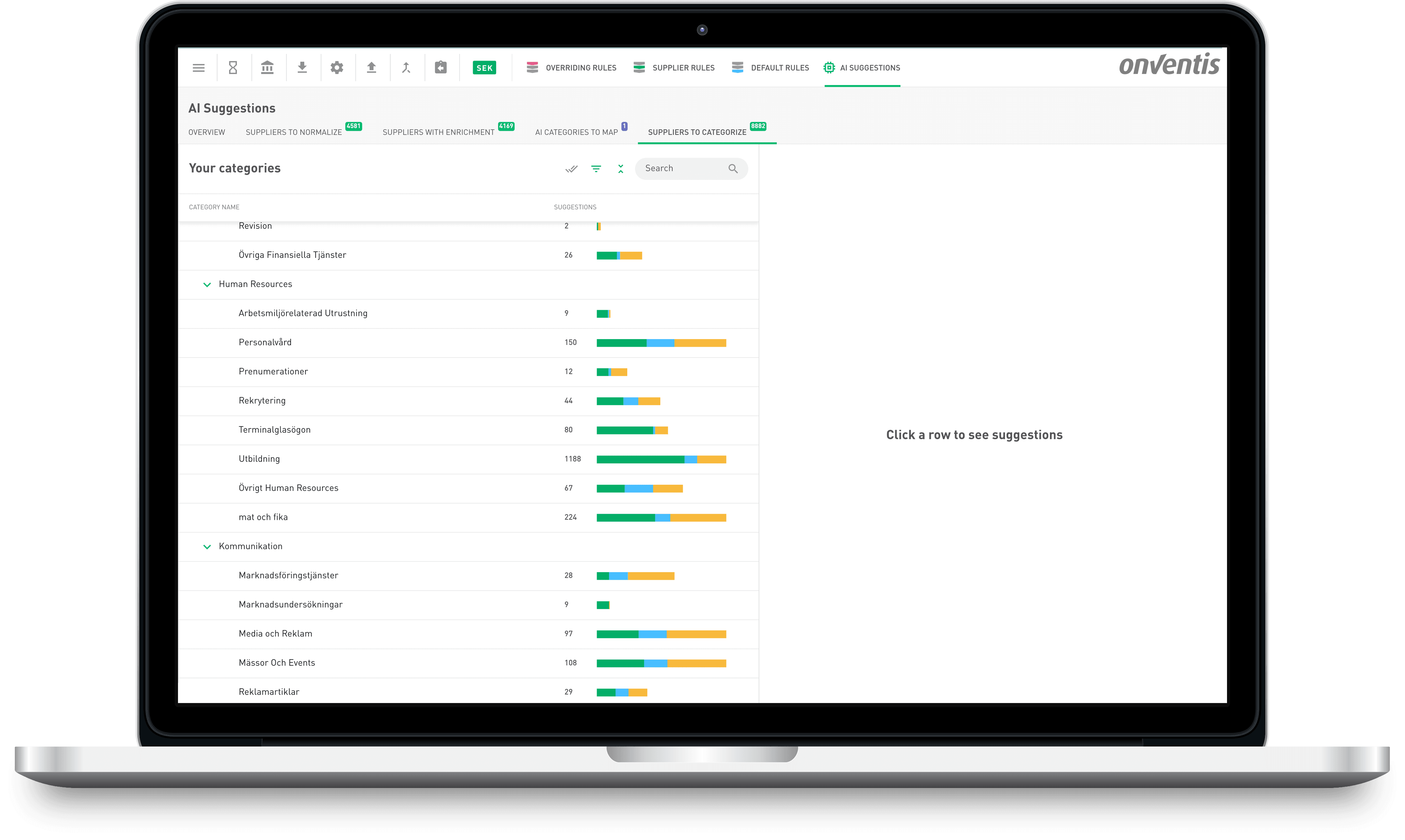
Task: Click the merge arrows icon
Action: (x=406, y=68)
